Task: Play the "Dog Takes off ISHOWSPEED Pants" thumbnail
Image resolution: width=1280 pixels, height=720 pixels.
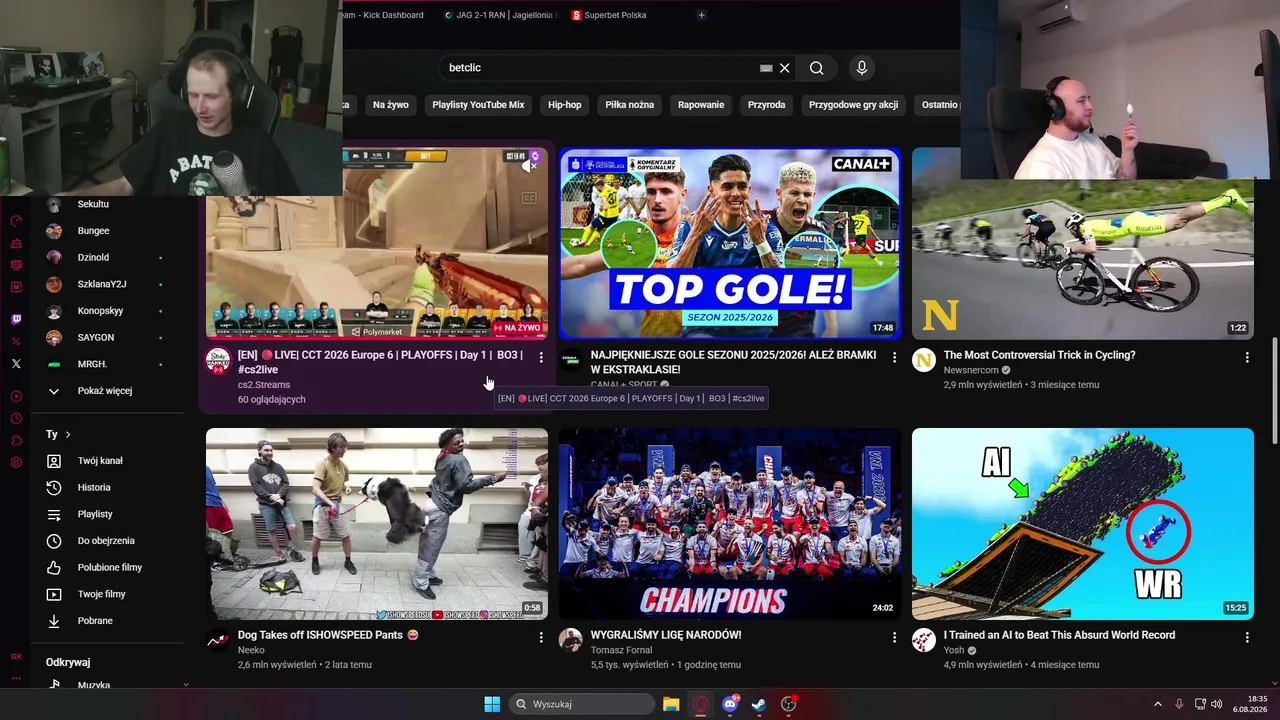Action: (x=377, y=524)
